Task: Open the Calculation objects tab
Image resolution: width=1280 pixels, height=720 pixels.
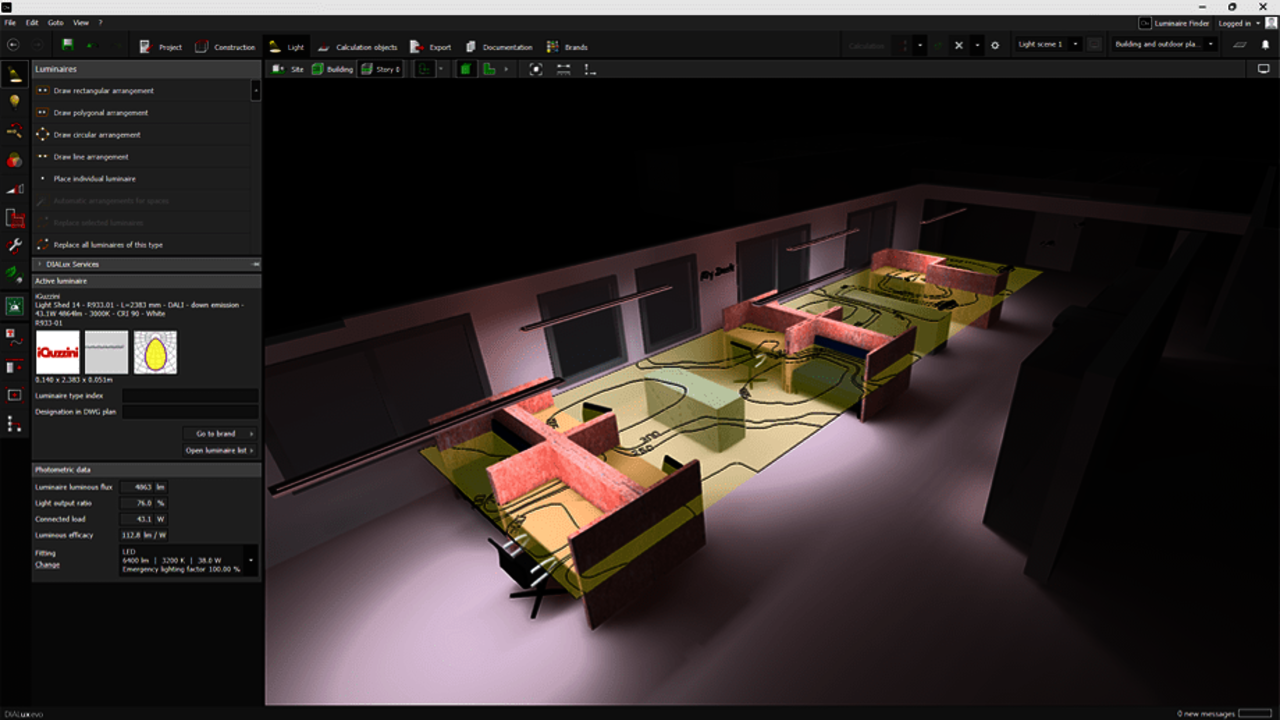Action: pyautogui.click(x=358, y=47)
